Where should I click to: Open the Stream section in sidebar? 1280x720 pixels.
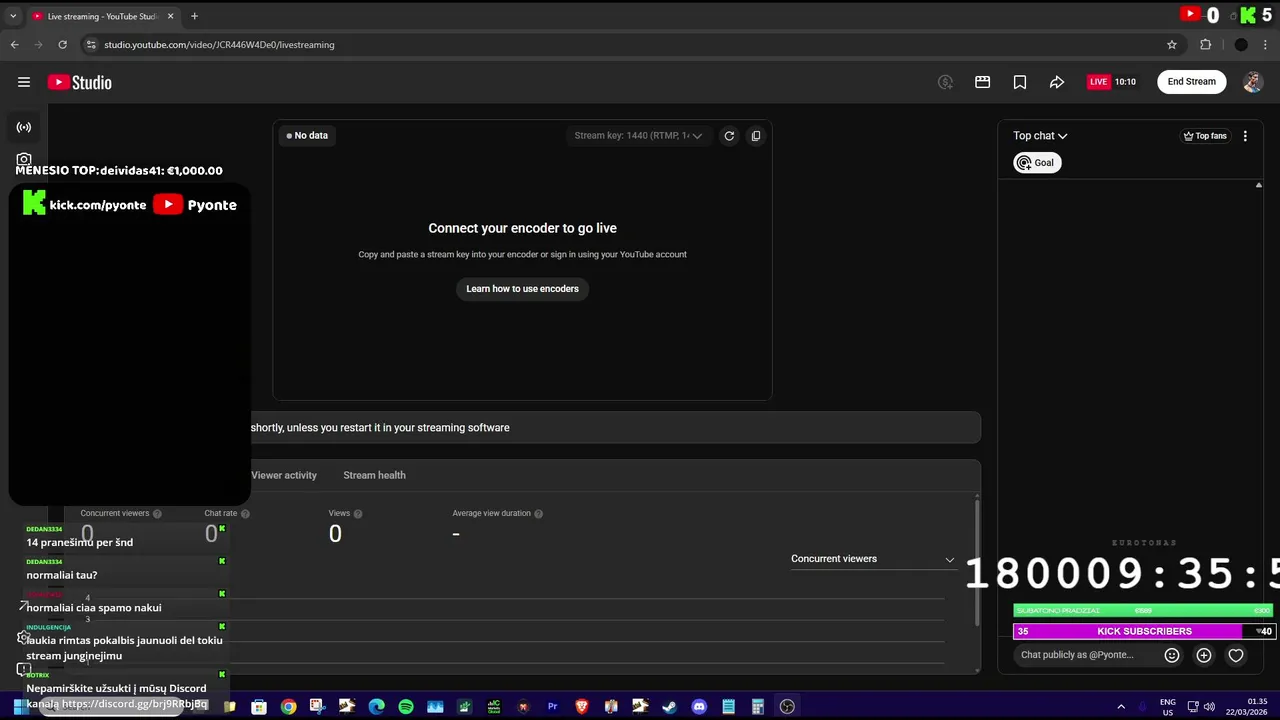pyautogui.click(x=24, y=127)
